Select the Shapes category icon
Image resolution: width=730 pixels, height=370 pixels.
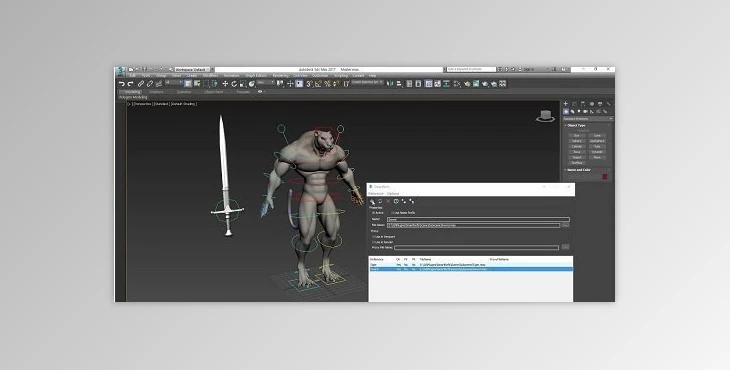click(572, 111)
